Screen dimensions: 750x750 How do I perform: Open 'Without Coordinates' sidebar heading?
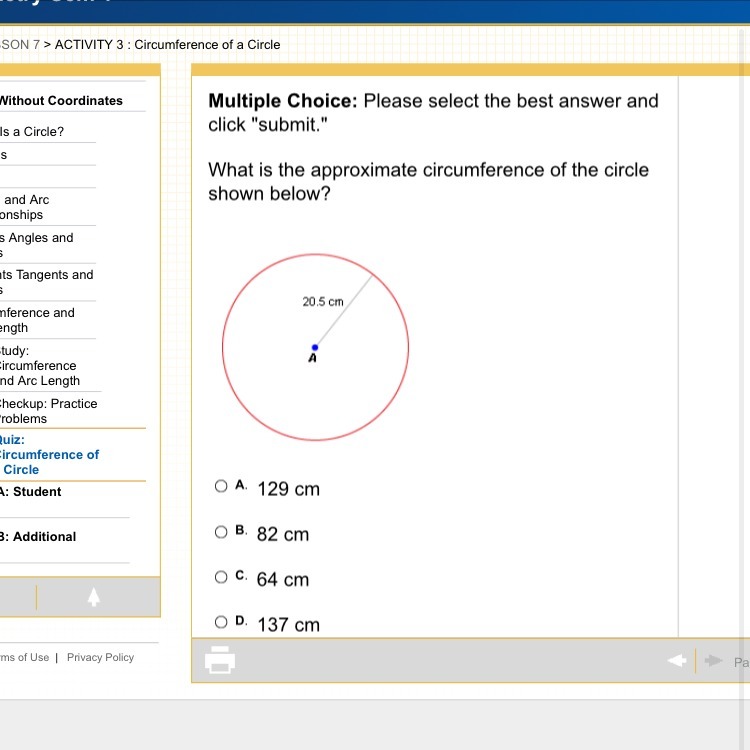[x=61, y=100]
